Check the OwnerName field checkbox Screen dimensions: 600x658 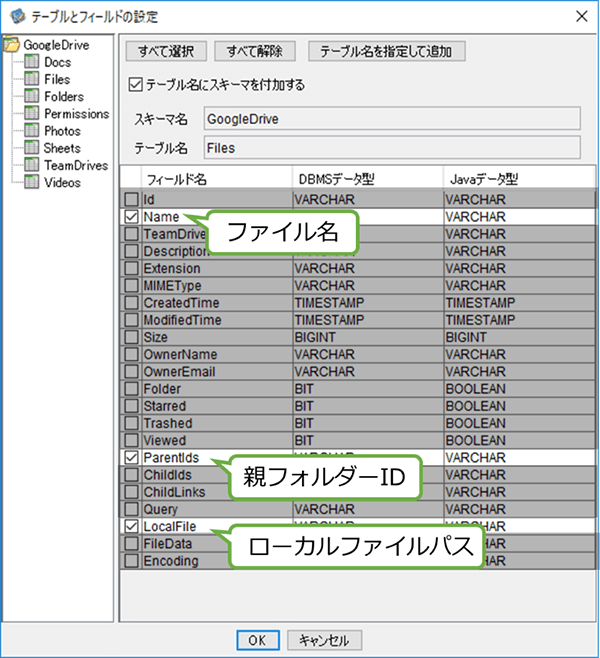pos(131,354)
